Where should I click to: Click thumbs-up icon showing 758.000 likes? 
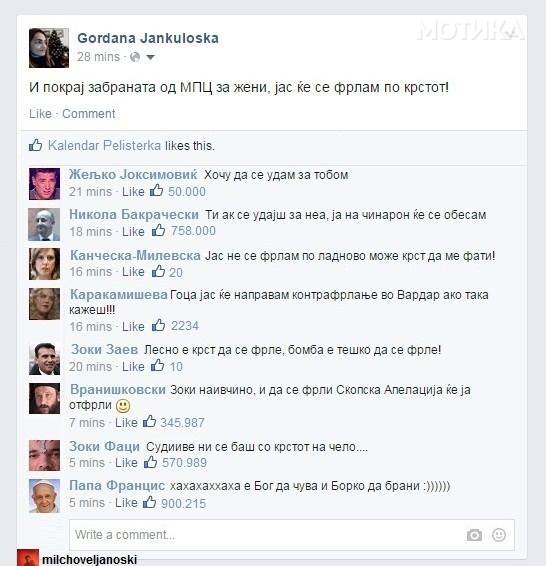click(x=158, y=230)
